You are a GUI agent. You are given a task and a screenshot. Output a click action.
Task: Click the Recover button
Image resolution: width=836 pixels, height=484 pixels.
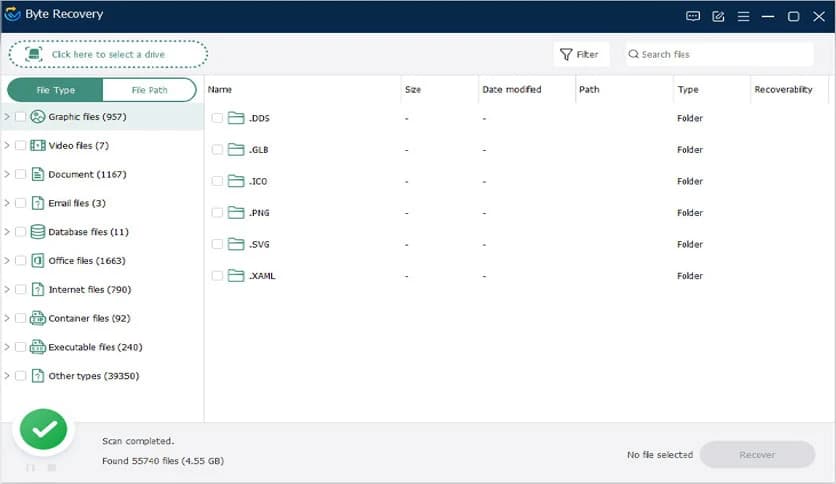tap(757, 455)
